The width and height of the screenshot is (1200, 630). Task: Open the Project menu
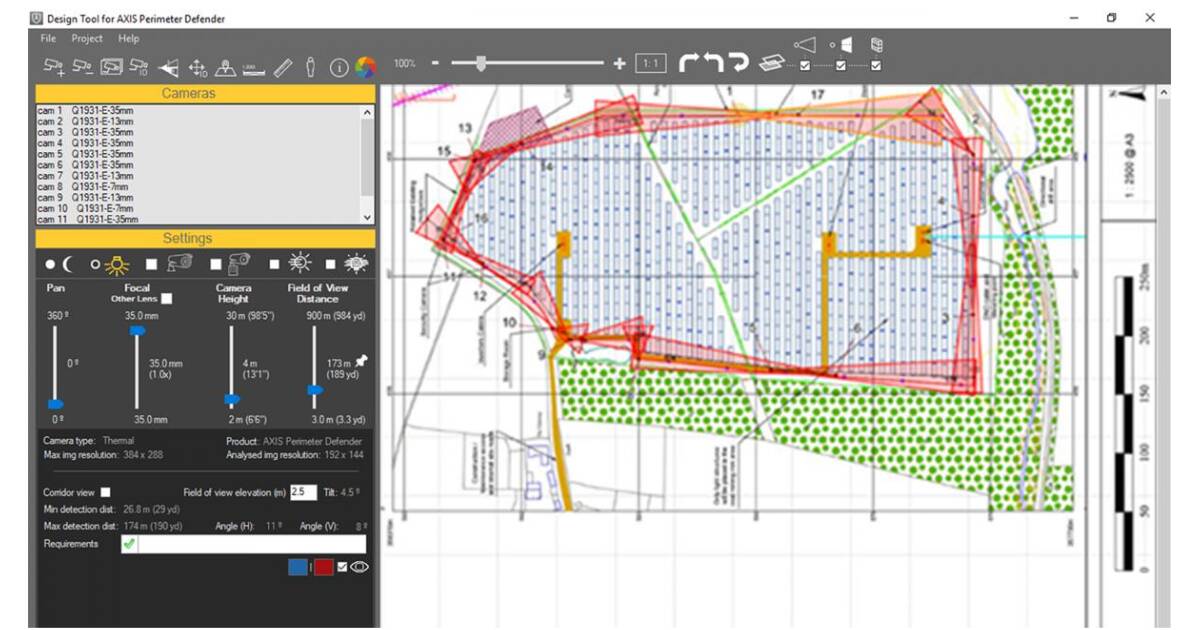(88, 38)
